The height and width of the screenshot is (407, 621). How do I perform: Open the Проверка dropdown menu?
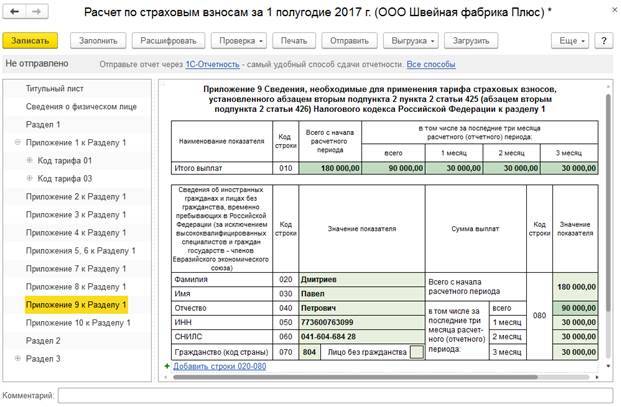coord(241,41)
